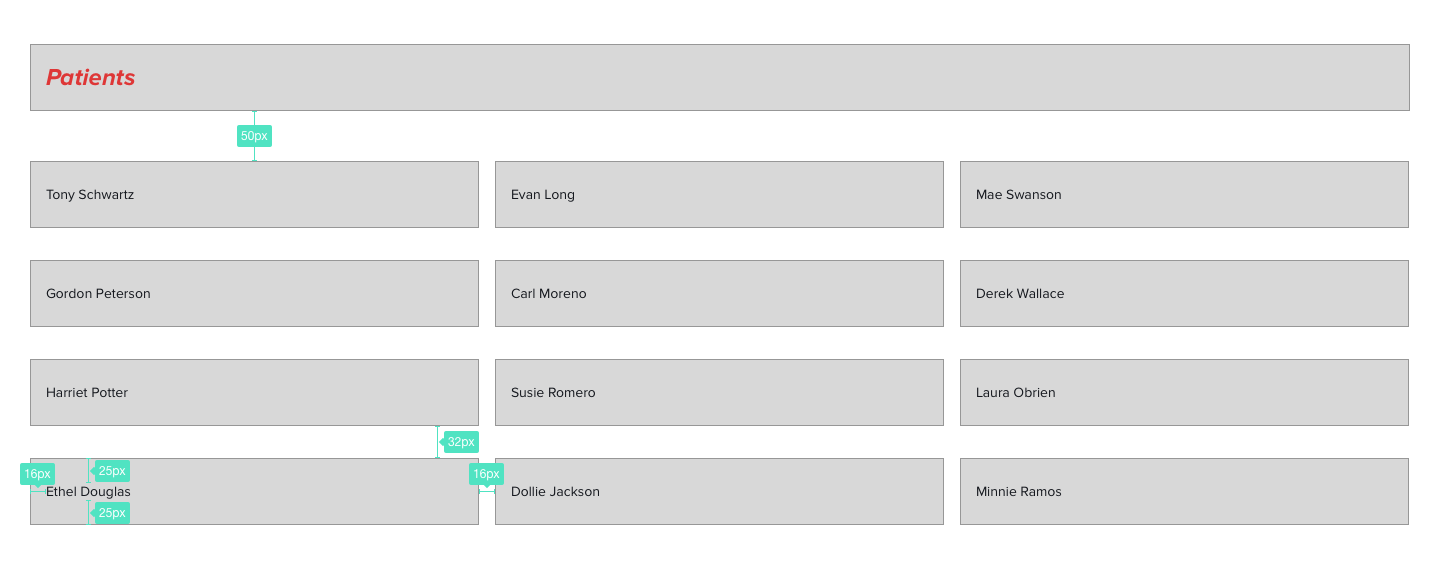Image resolution: width=1440 pixels, height=565 pixels.
Task: Click Carl Moreno patient card
Action: pos(719,293)
